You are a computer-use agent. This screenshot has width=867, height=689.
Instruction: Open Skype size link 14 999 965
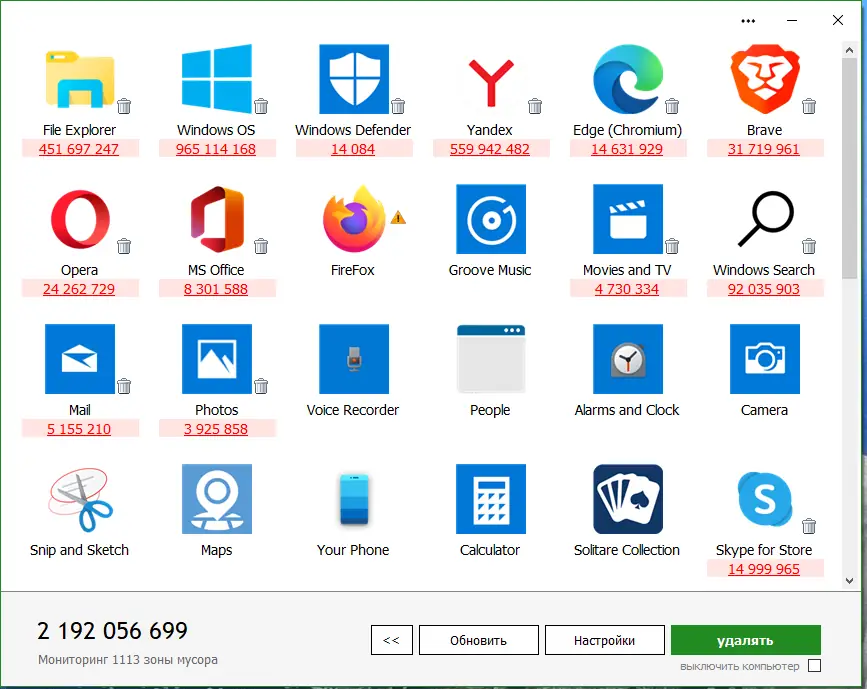click(x=764, y=569)
